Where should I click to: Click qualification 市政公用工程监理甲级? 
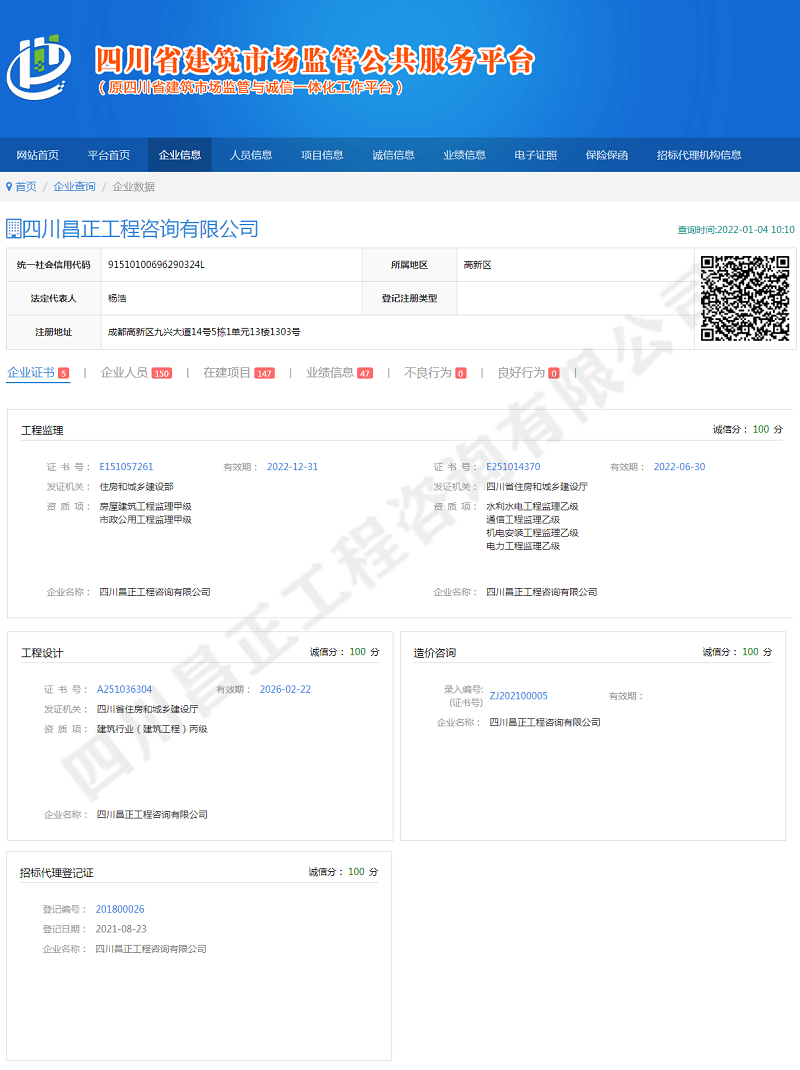pos(145,519)
